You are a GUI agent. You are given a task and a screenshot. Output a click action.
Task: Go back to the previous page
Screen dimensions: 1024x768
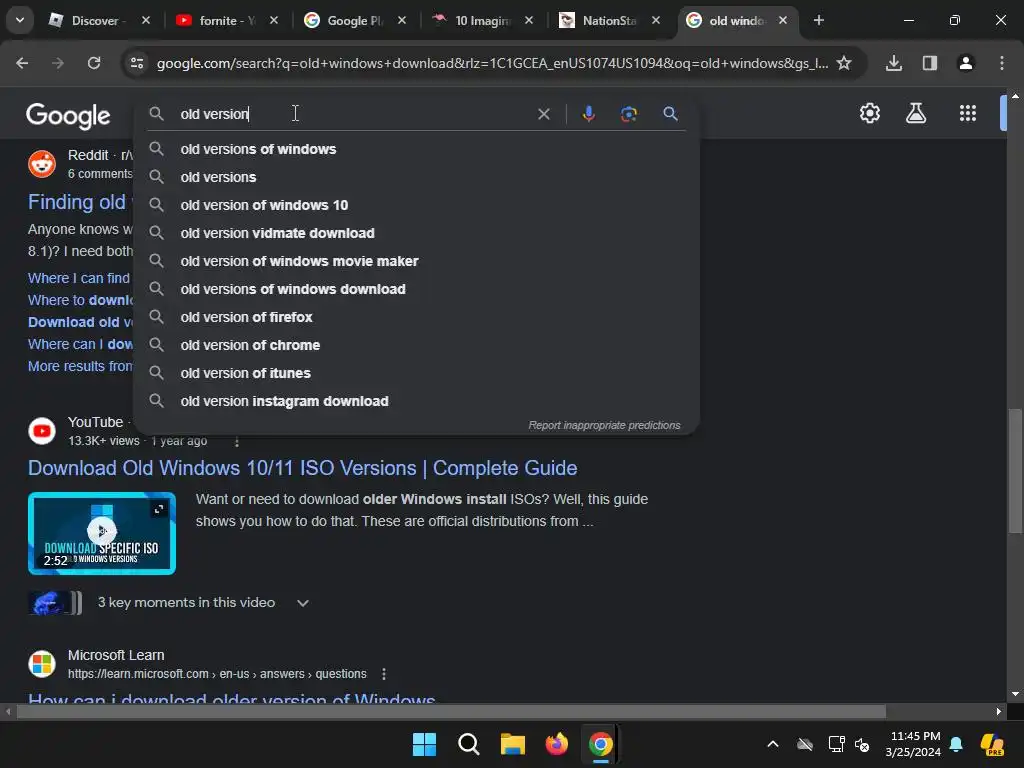click(22, 63)
